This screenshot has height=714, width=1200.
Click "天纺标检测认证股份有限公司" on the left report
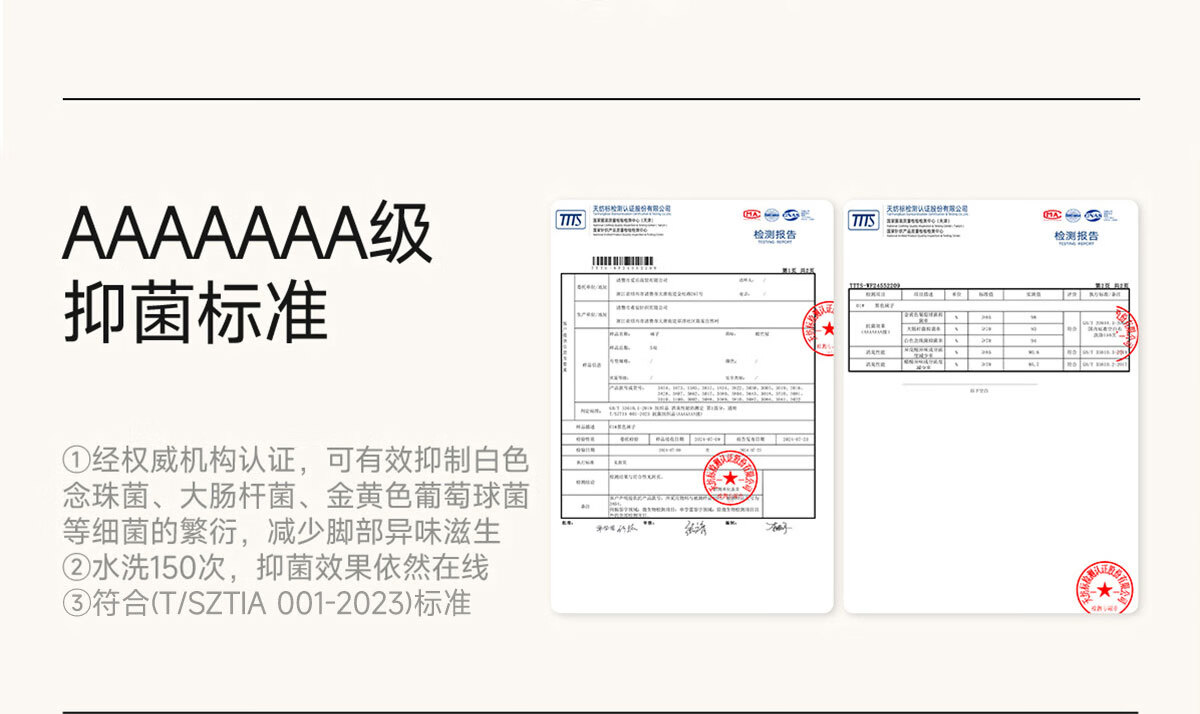632,209
